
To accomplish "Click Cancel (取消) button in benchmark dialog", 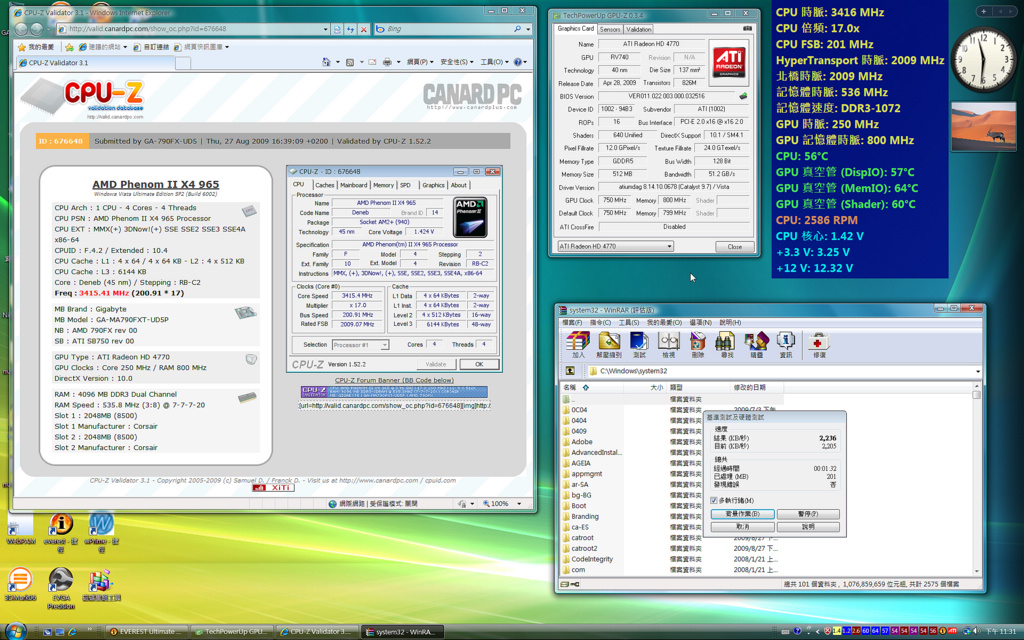I will [743, 526].
